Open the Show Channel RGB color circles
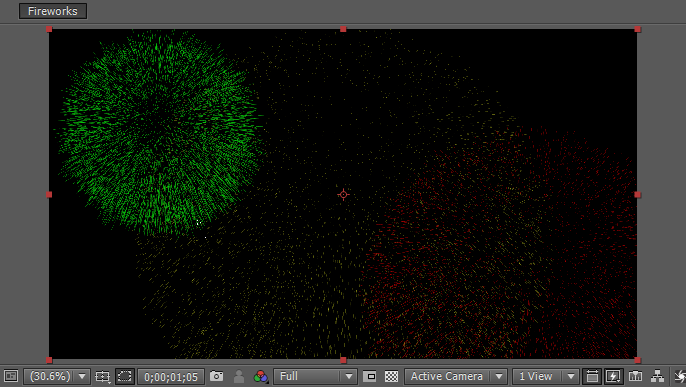This screenshot has height=387, width=686. (261, 376)
